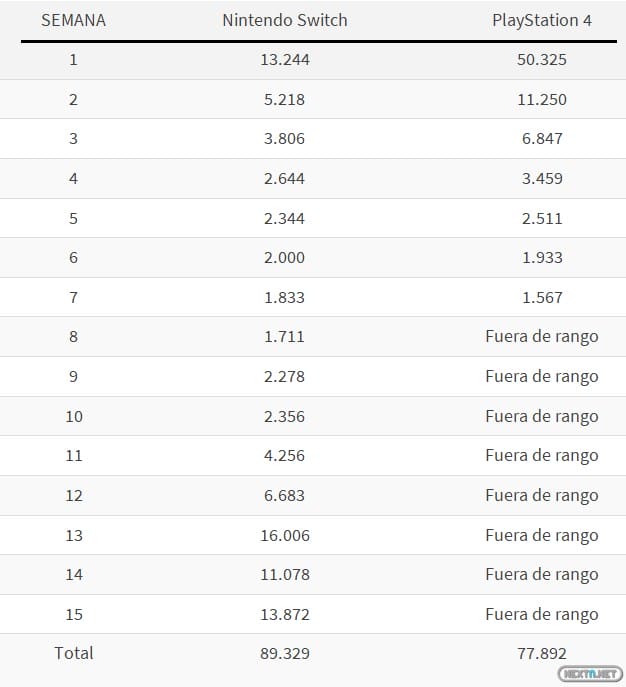Select the 11.250 PlayStation 4 cell
The image size is (626, 687).
click(x=542, y=100)
